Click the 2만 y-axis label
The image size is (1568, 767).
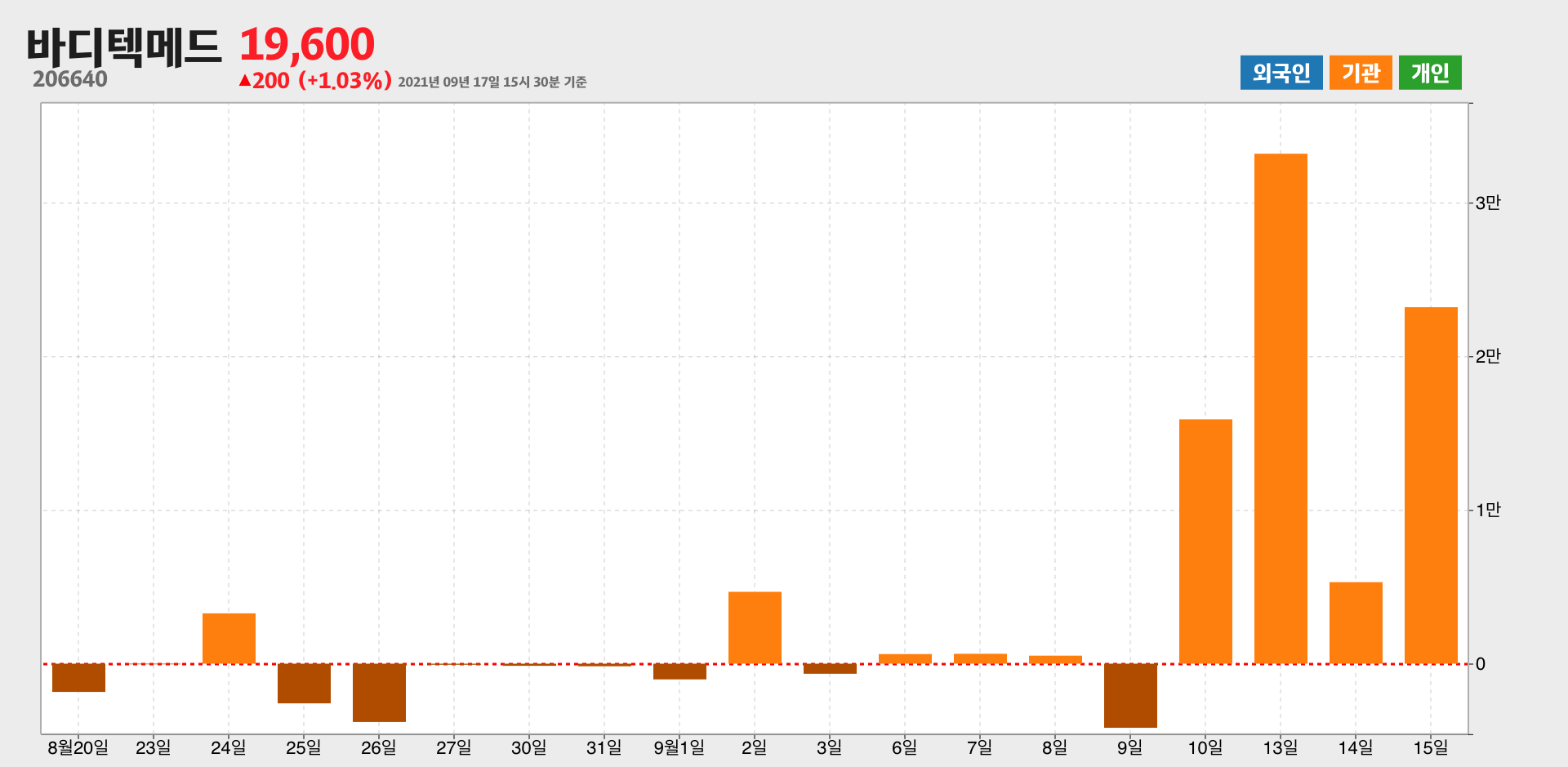click(1488, 356)
